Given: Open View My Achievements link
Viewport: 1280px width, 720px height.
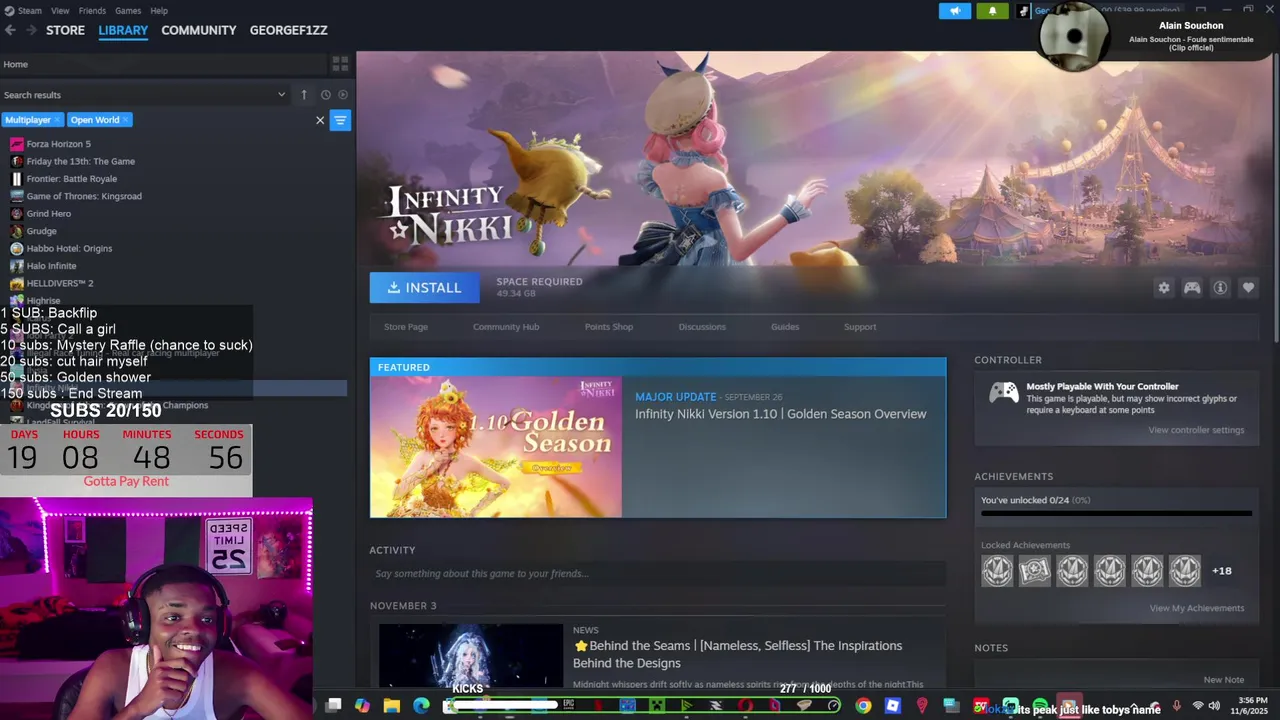Looking at the screenshot, I should 1197,608.
